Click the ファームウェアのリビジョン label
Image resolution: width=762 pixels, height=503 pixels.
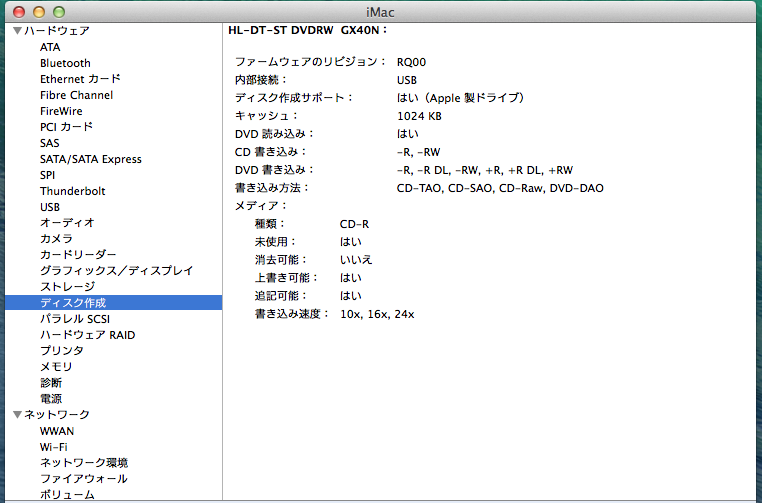click(311, 62)
